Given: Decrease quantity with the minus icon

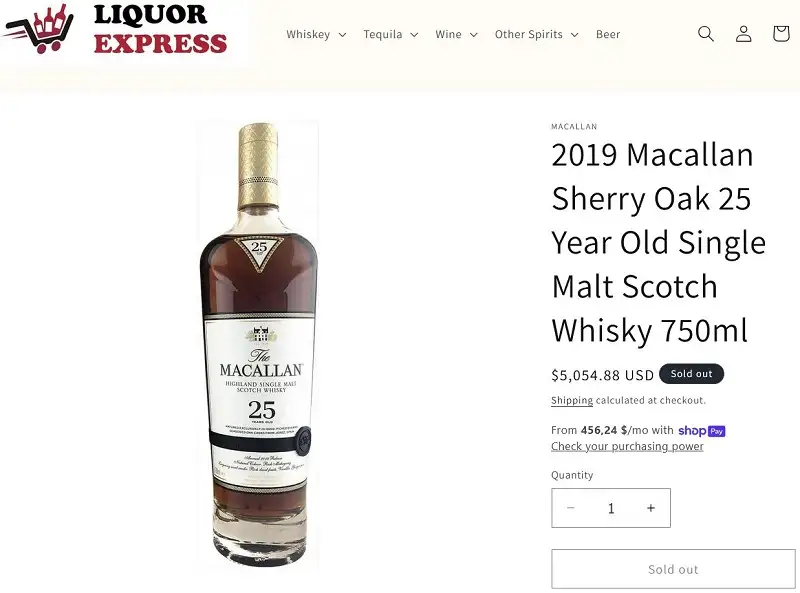Looking at the screenshot, I should point(570,508).
